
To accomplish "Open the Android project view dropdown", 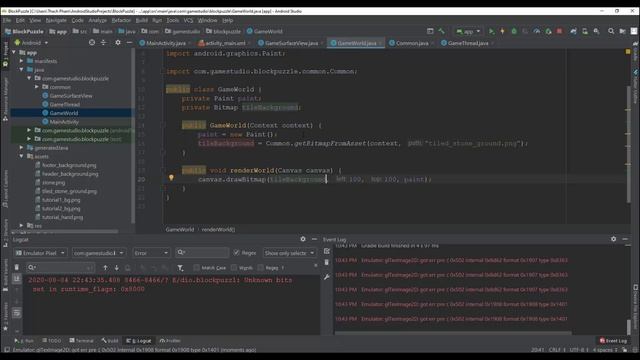I will click(31, 42).
